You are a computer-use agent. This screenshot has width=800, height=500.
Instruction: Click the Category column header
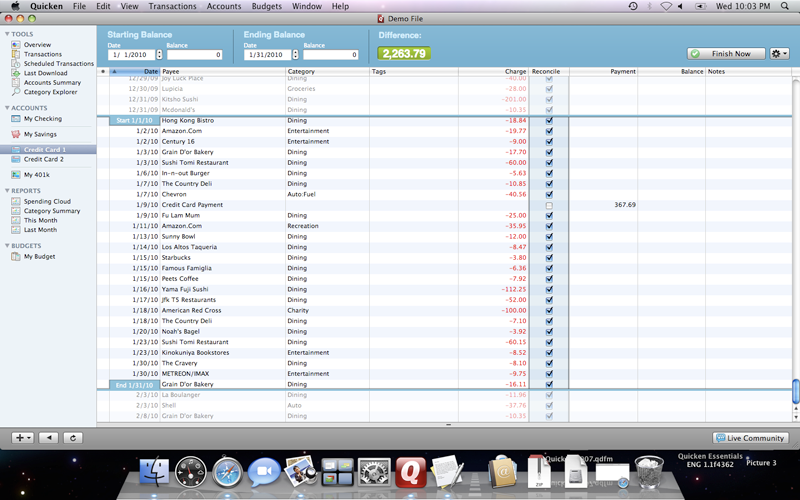(328, 71)
